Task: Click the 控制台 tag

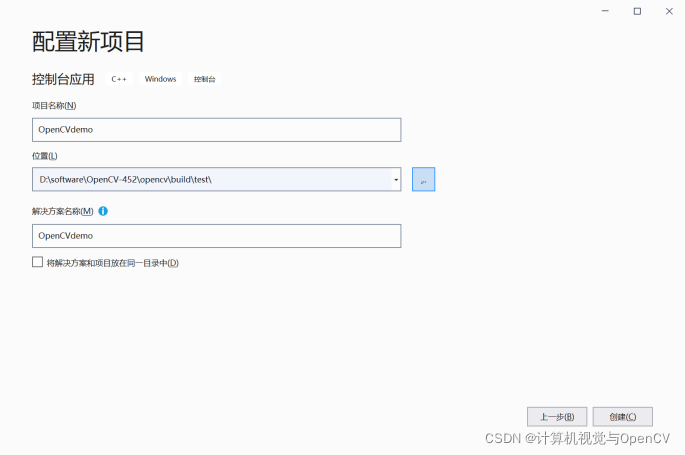Action: click(204, 79)
